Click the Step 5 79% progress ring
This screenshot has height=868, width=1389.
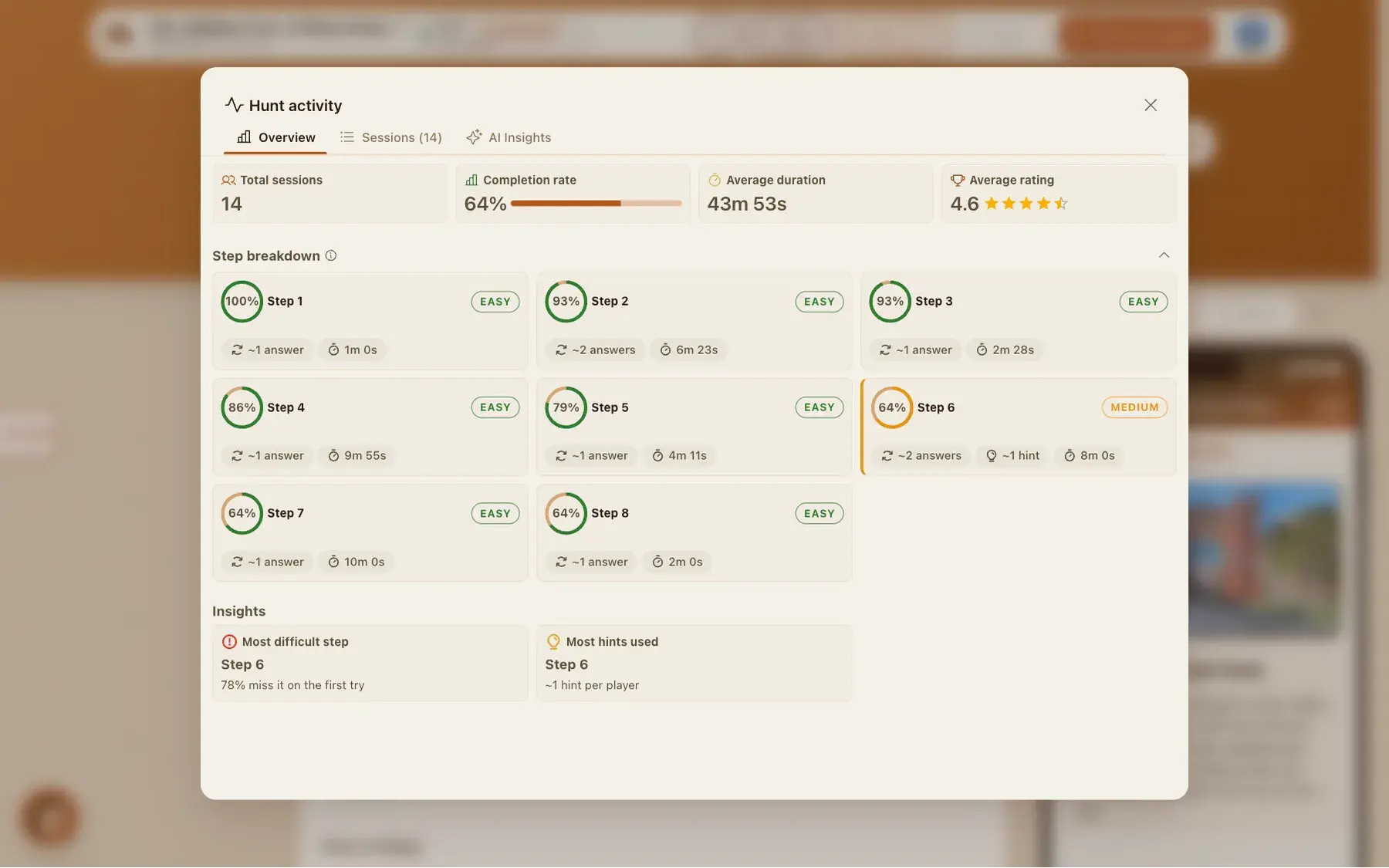coord(566,407)
